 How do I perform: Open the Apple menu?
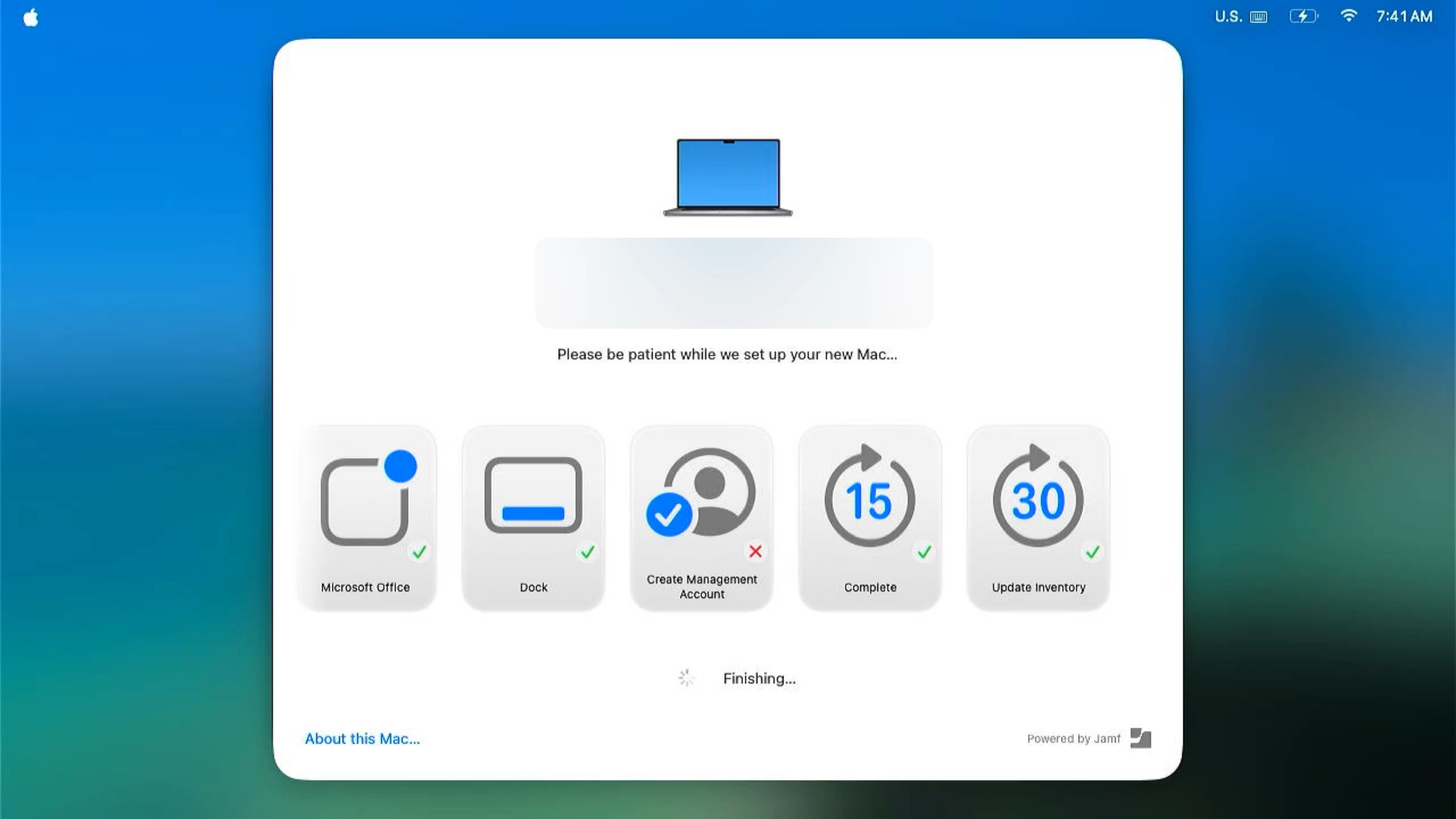point(30,17)
